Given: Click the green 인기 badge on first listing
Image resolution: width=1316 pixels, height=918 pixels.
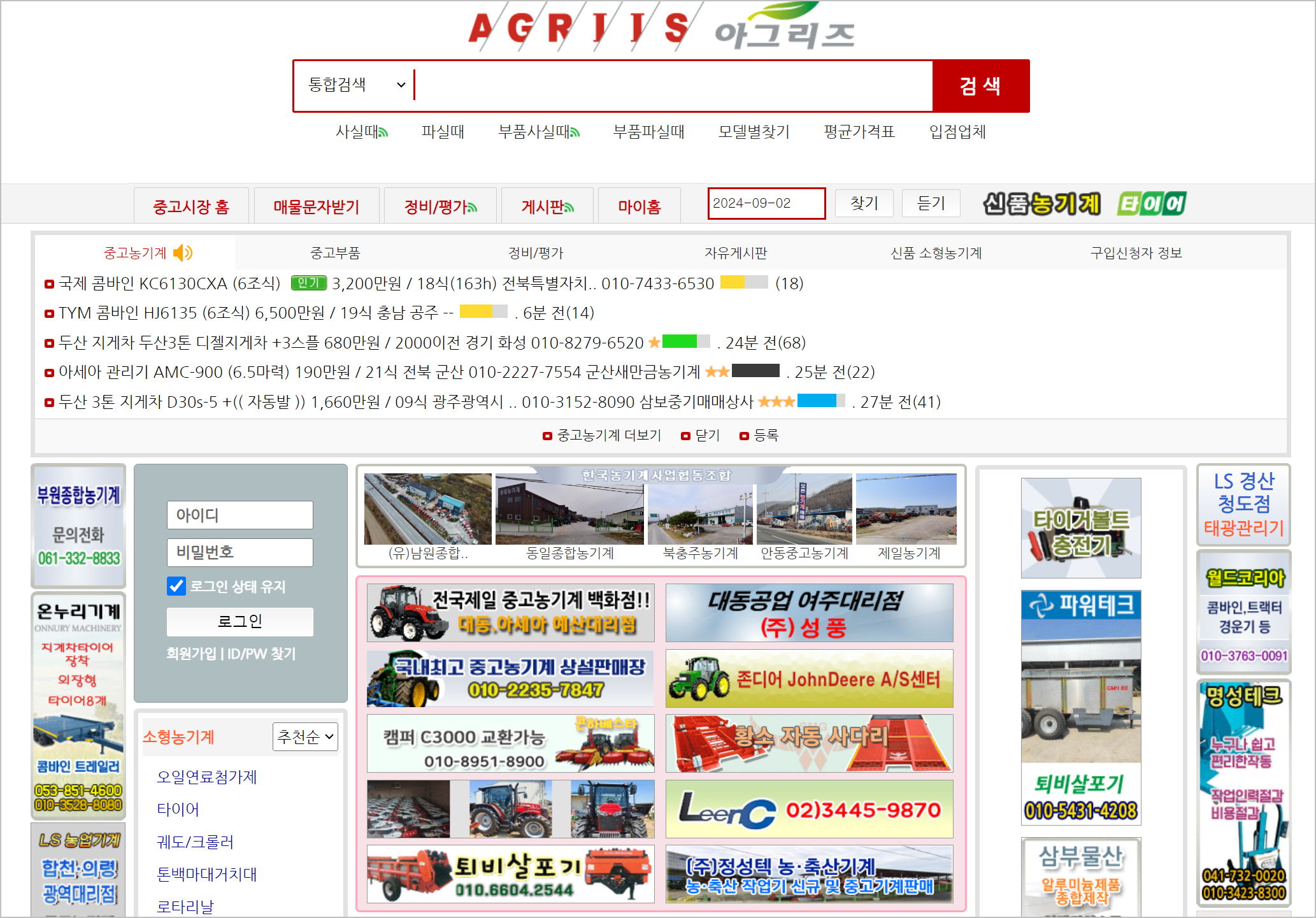Looking at the screenshot, I should [x=308, y=283].
